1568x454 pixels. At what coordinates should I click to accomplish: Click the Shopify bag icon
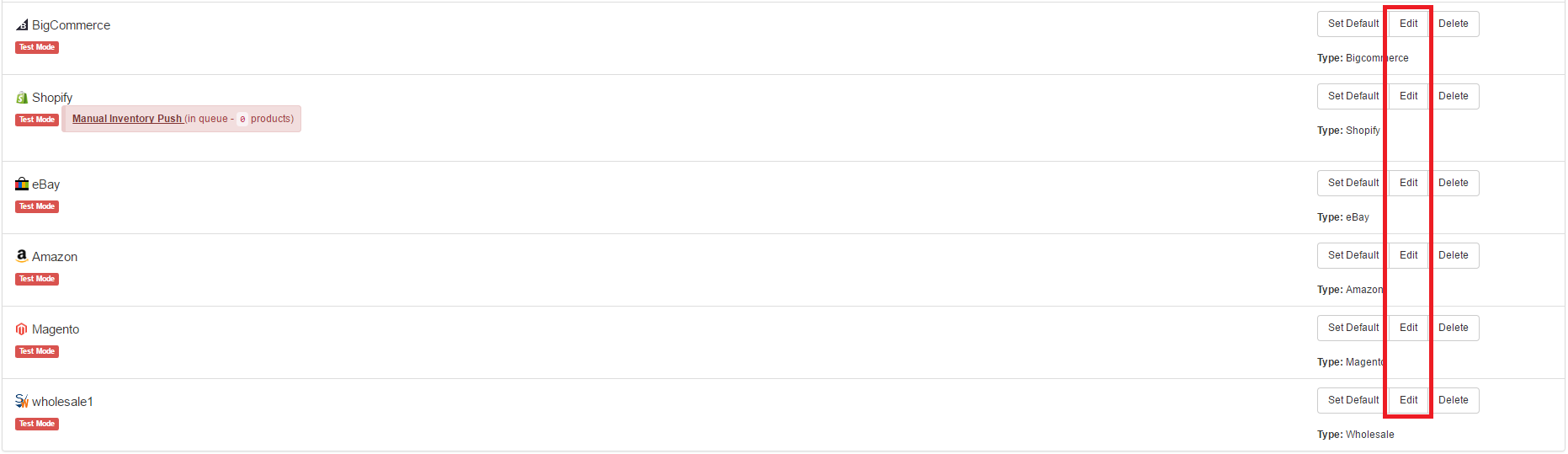(22, 98)
